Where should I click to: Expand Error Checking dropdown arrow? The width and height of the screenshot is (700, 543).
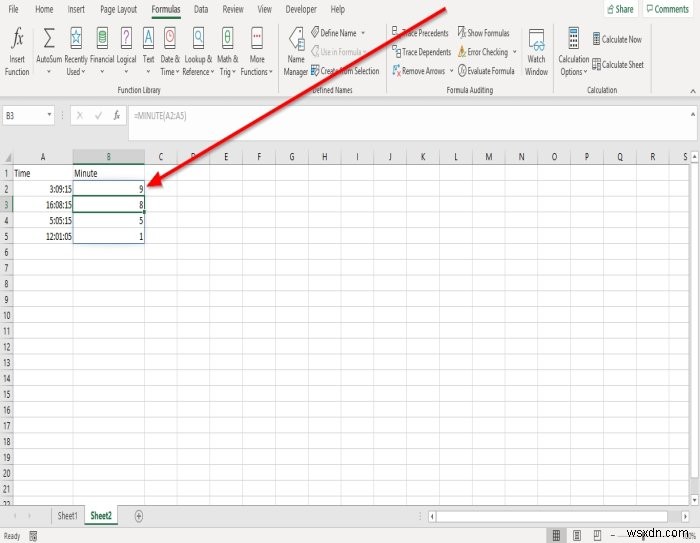click(x=514, y=52)
